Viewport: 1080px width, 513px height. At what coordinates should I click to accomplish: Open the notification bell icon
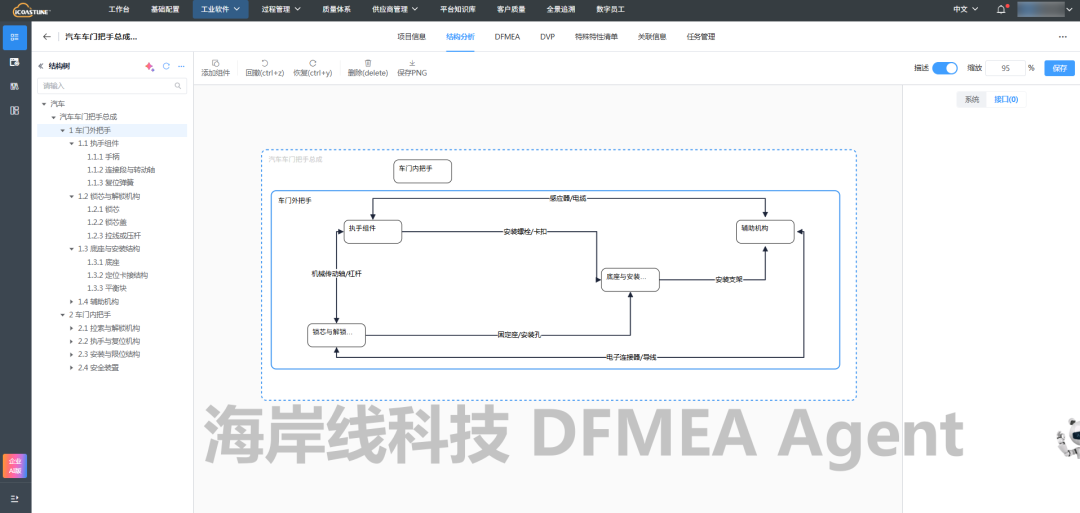[x=1001, y=10]
